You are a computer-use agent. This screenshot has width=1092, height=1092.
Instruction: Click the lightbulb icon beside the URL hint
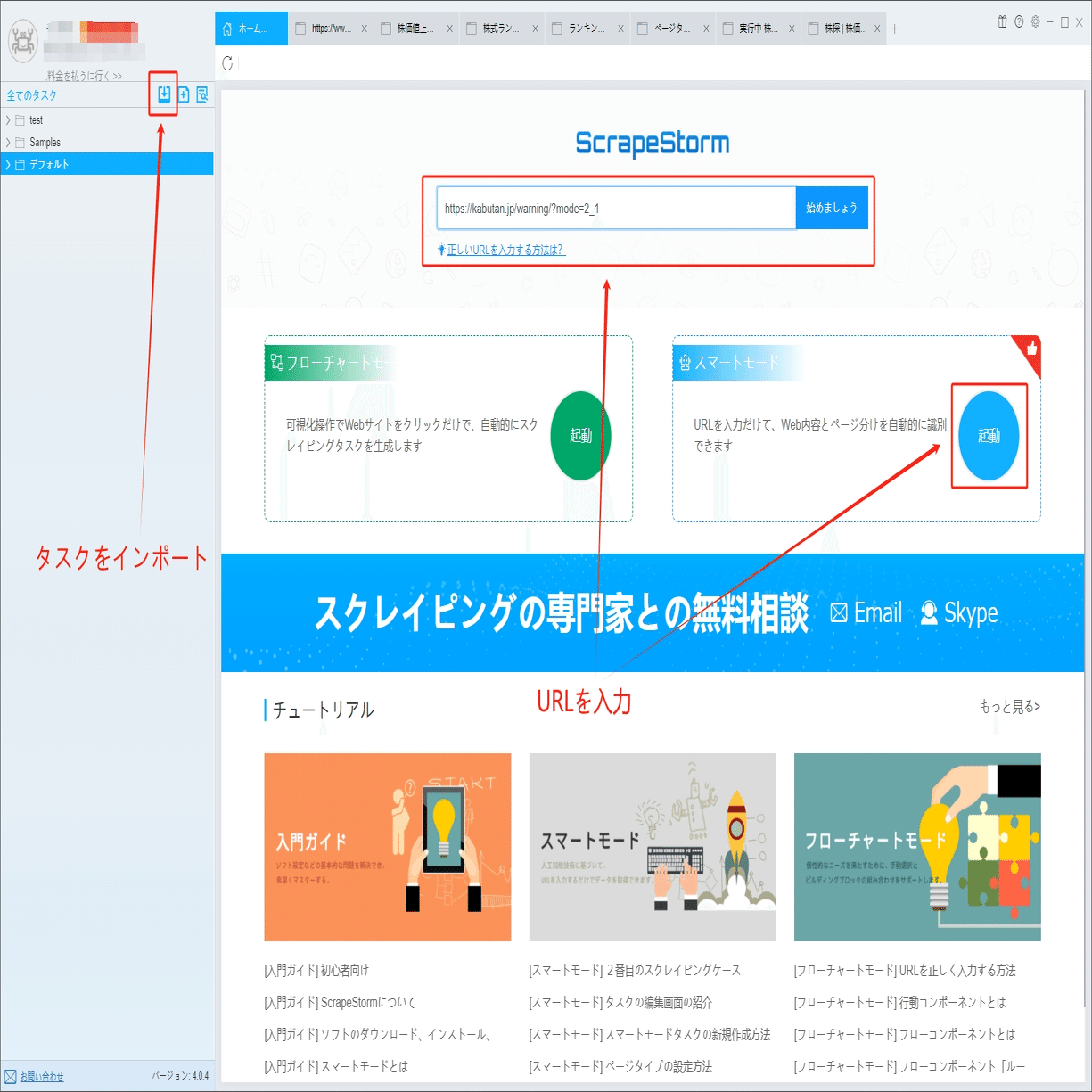(441, 250)
